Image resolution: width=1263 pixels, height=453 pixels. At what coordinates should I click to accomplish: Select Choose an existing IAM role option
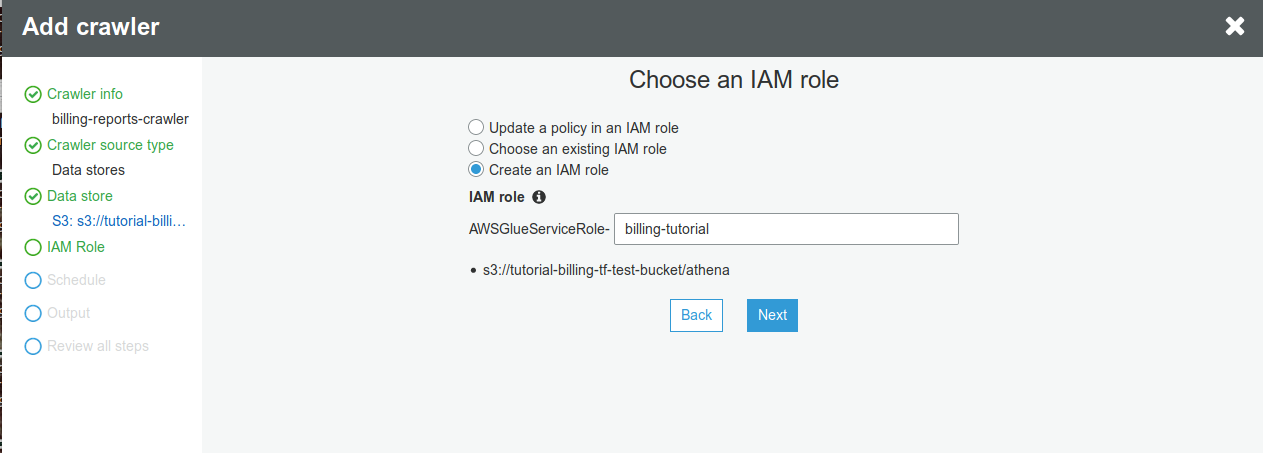tap(476, 149)
